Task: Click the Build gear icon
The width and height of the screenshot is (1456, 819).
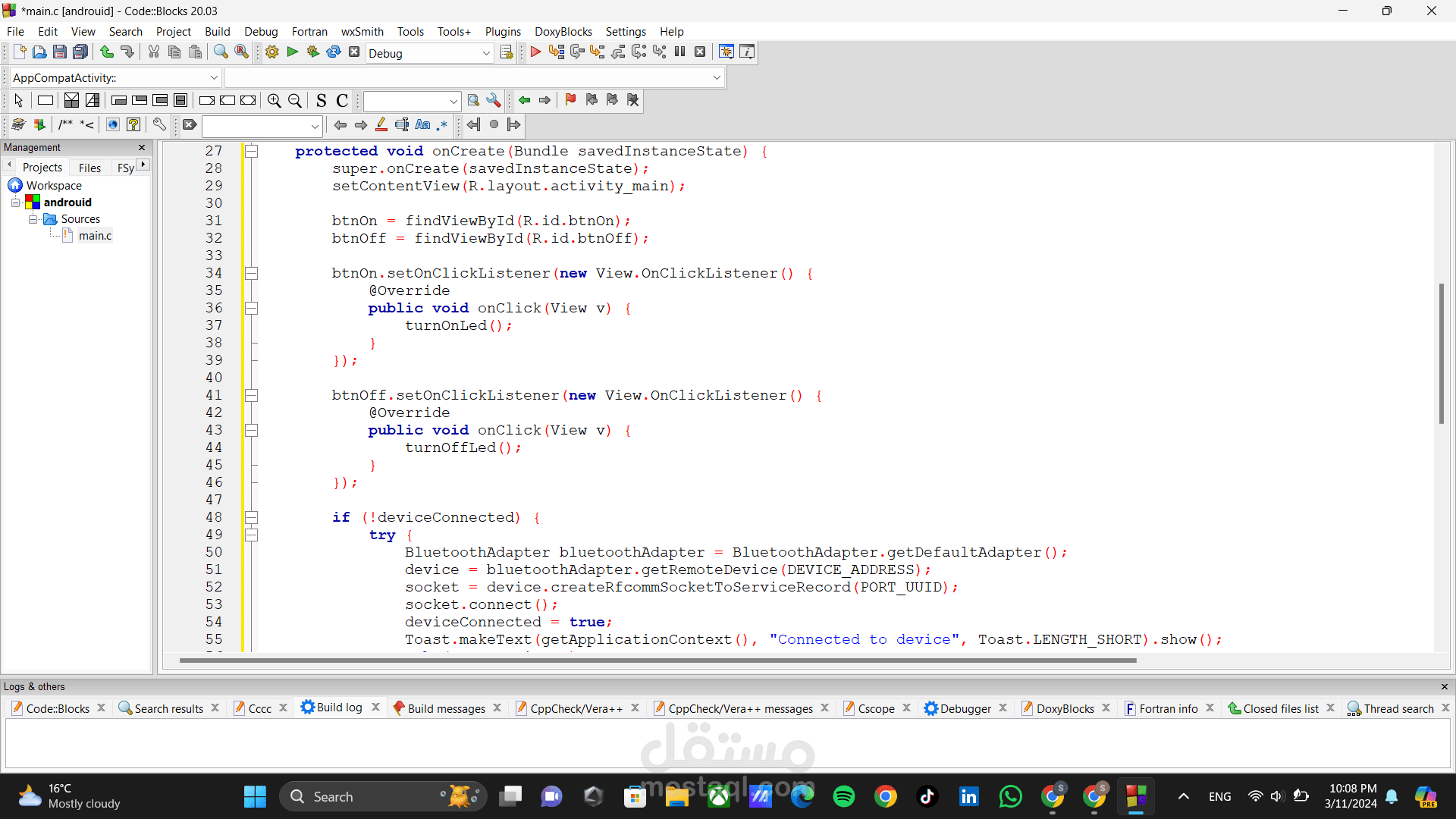Action: 272,52
